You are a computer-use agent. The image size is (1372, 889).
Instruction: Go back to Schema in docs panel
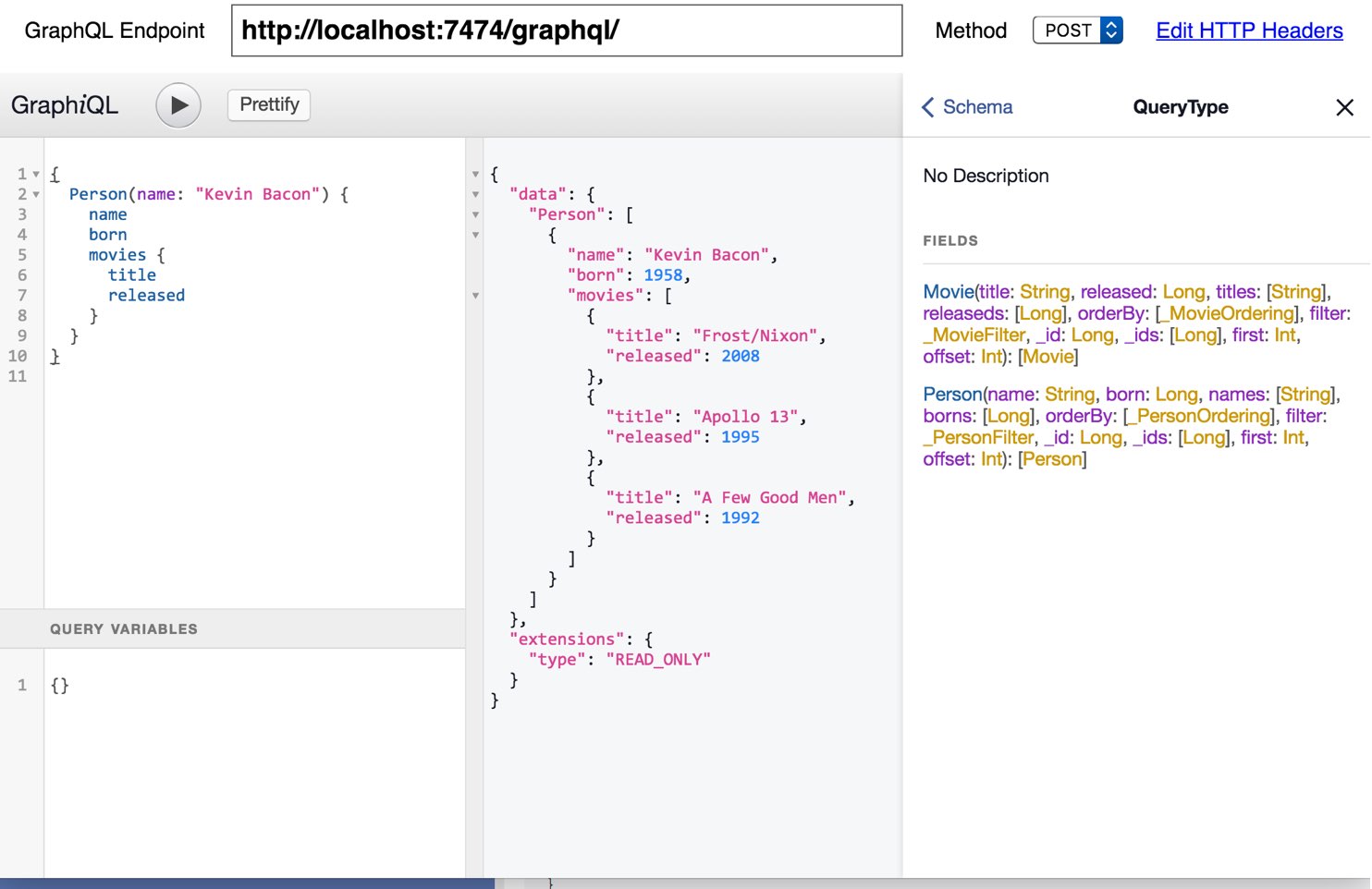[x=967, y=107]
